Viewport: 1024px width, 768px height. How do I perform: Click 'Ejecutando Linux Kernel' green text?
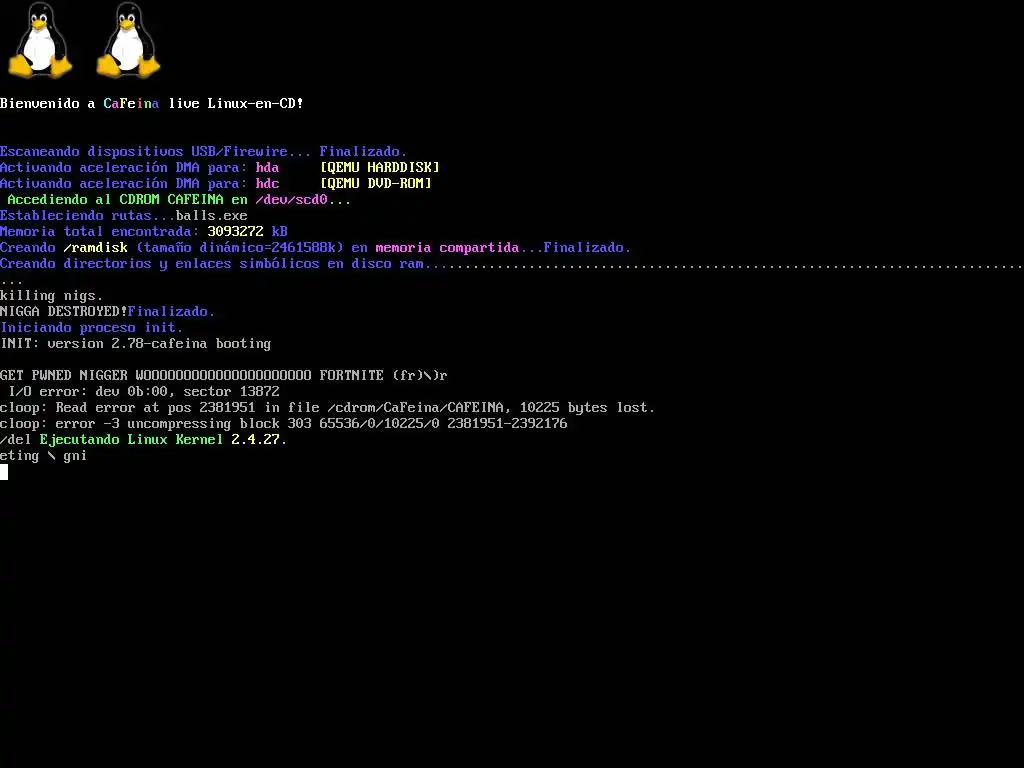point(131,440)
